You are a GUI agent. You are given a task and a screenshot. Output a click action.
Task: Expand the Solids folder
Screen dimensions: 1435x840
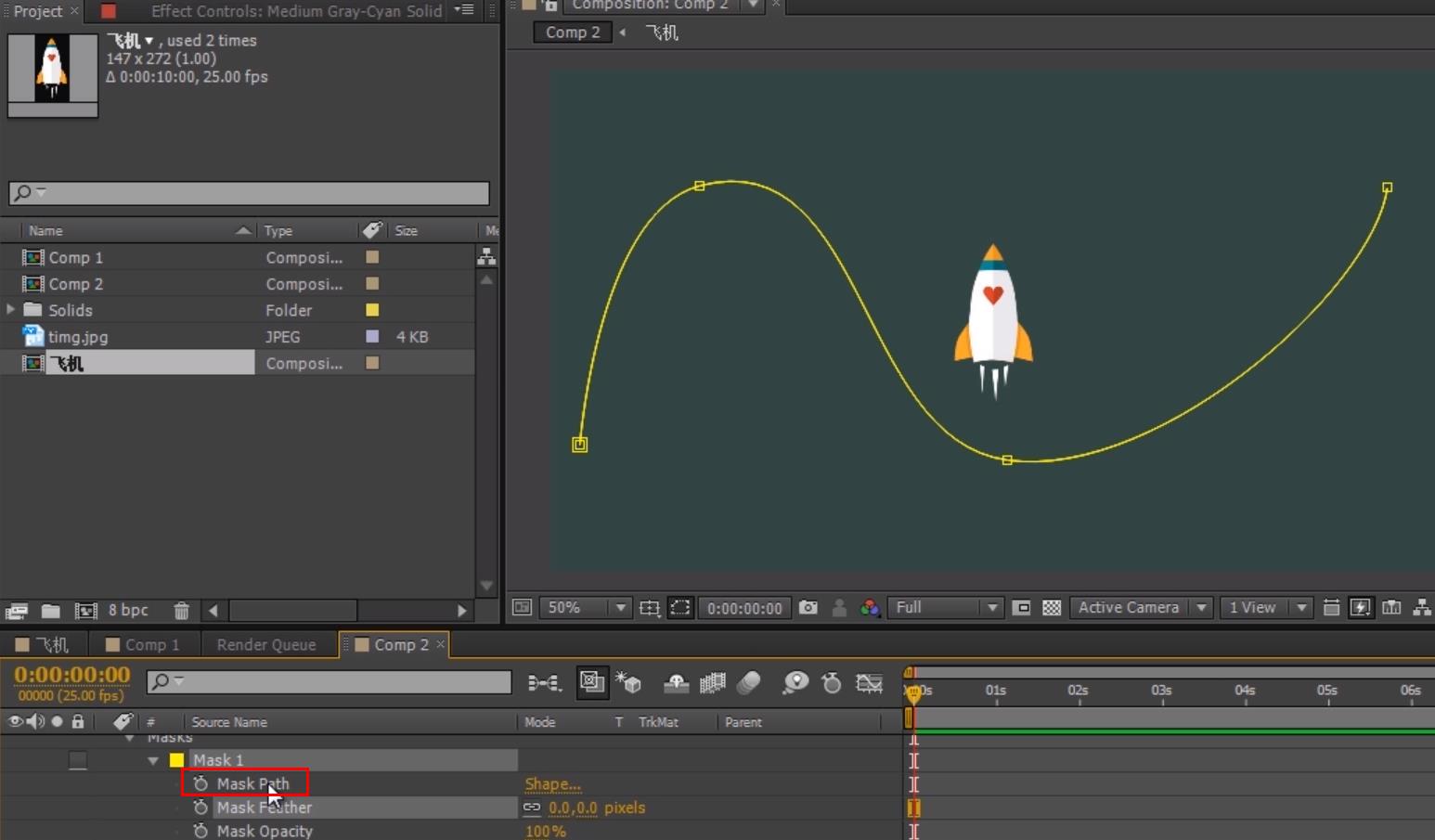(x=11, y=310)
